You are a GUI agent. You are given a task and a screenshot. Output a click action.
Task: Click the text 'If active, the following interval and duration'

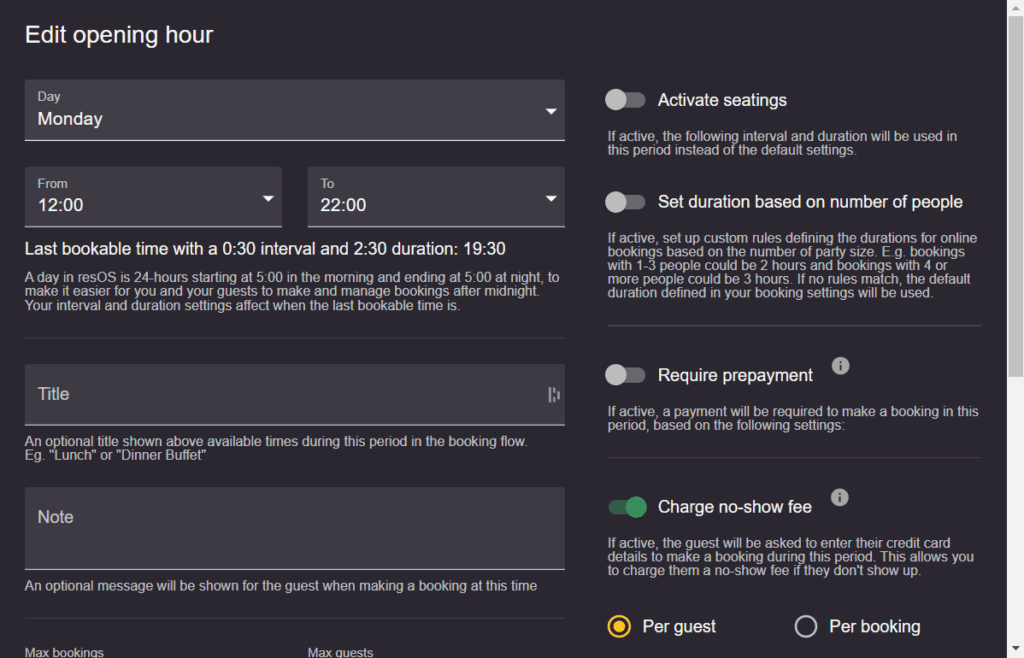(x=782, y=143)
